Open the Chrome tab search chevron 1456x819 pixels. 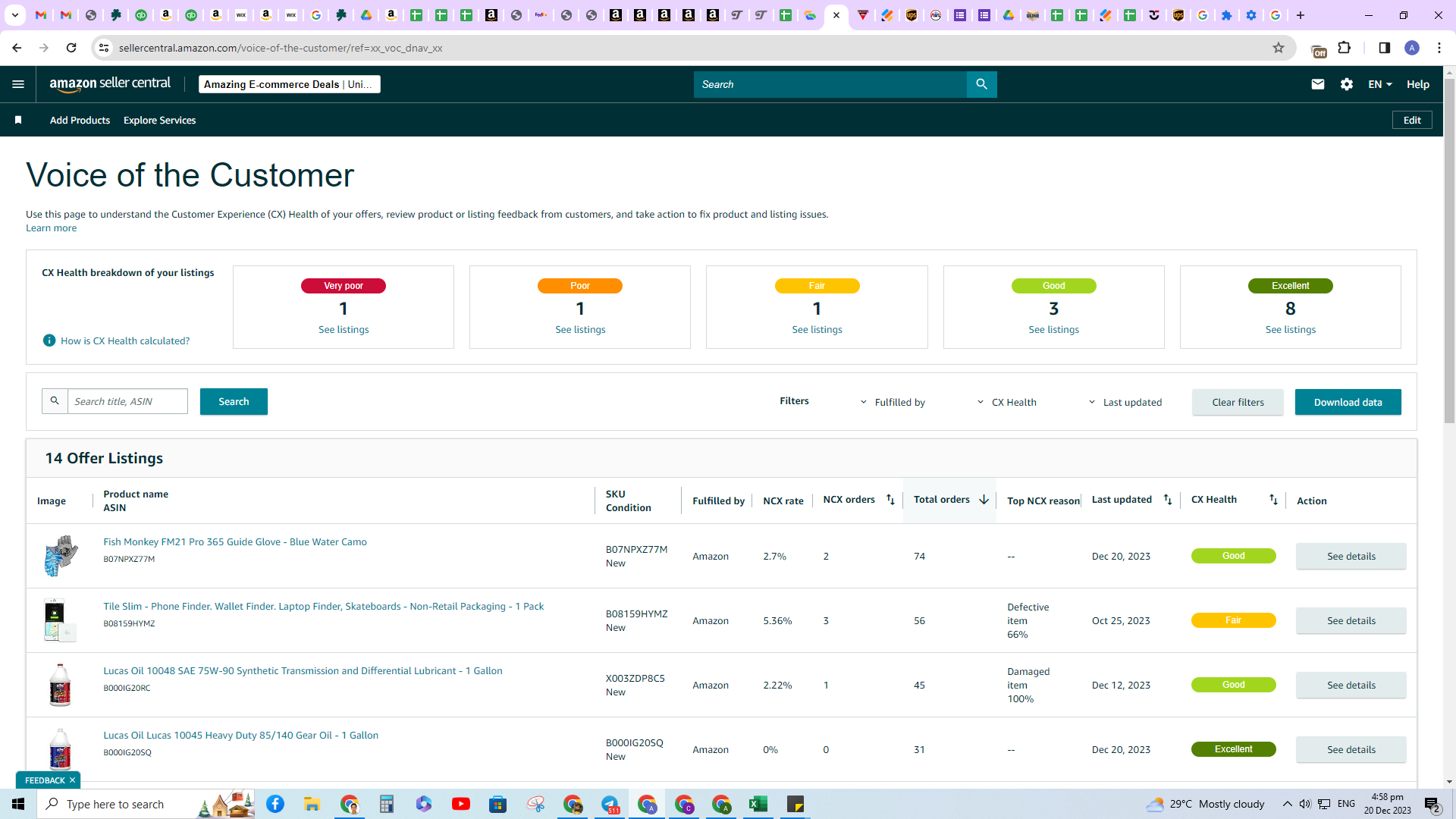(14, 15)
